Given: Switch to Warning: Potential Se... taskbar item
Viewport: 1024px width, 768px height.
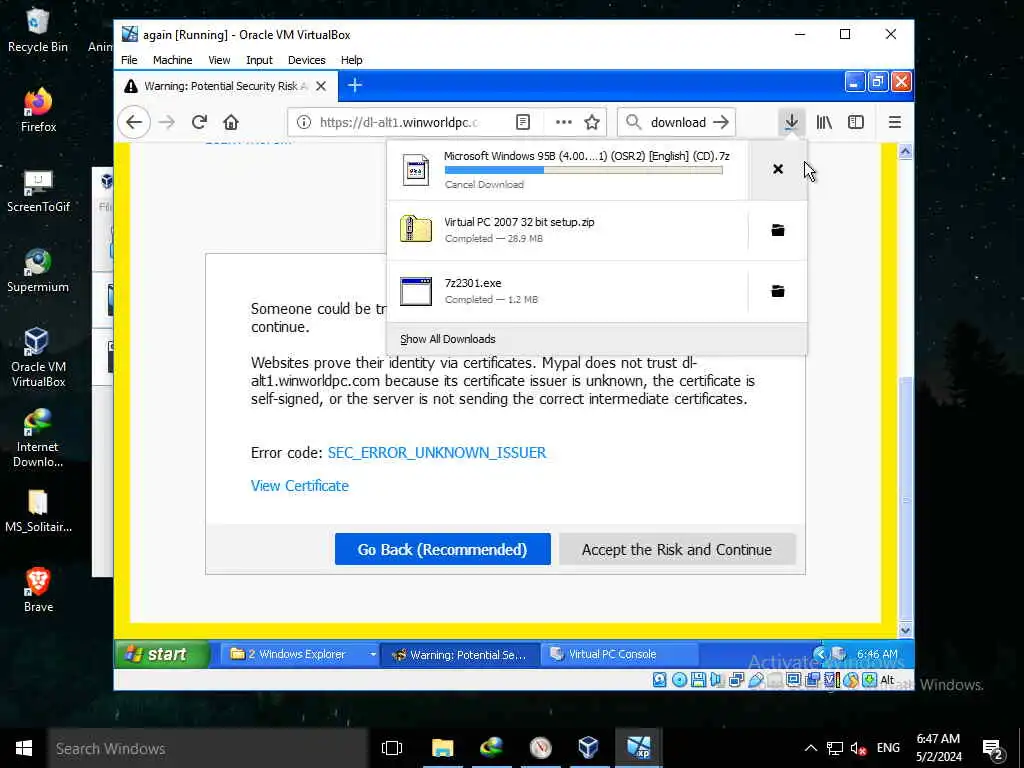Looking at the screenshot, I should (x=460, y=654).
